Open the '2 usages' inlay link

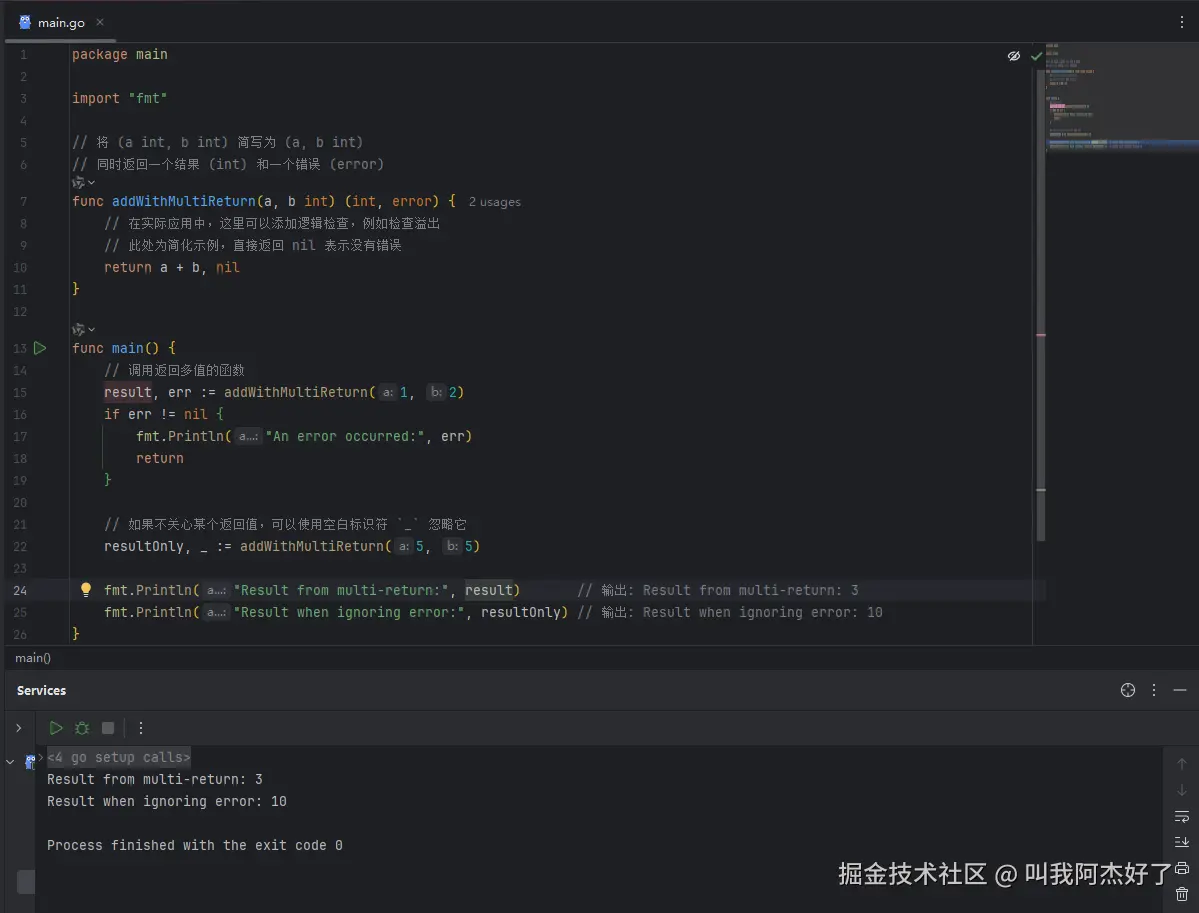tap(495, 202)
